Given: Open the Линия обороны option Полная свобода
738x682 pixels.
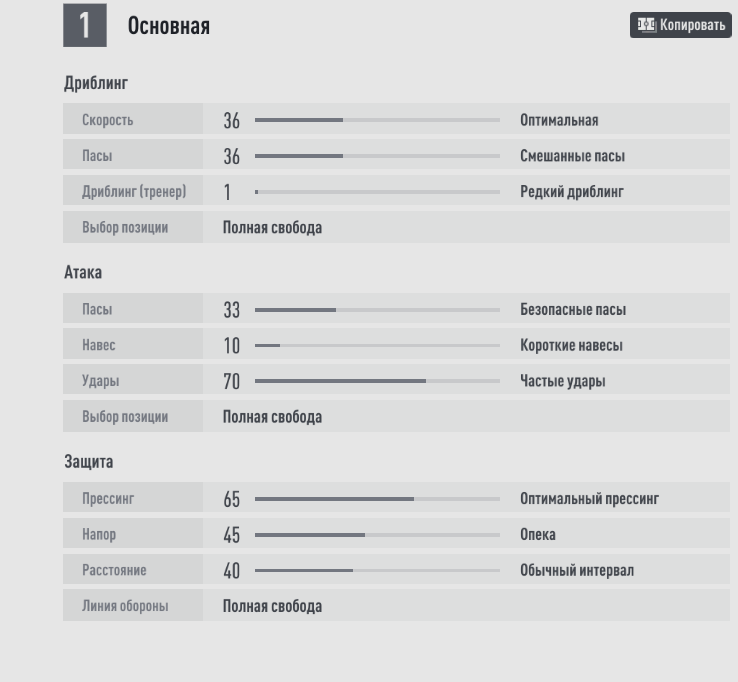Looking at the screenshot, I should [272, 606].
